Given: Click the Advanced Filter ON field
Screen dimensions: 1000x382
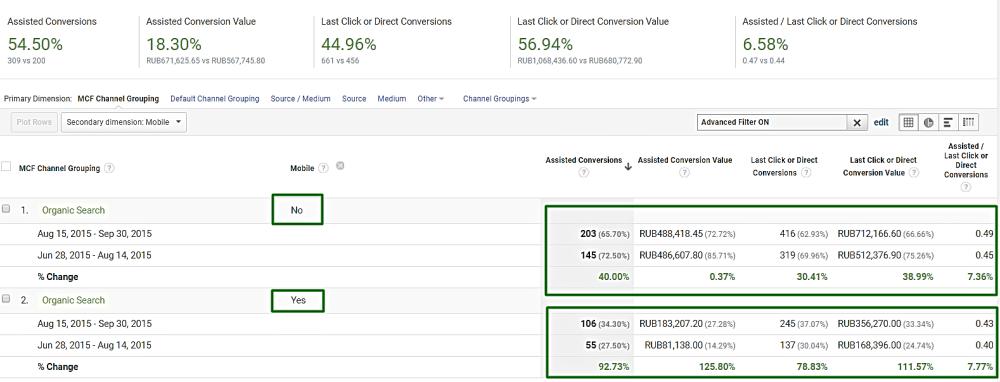Looking at the screenshot, I should [772, 122].
